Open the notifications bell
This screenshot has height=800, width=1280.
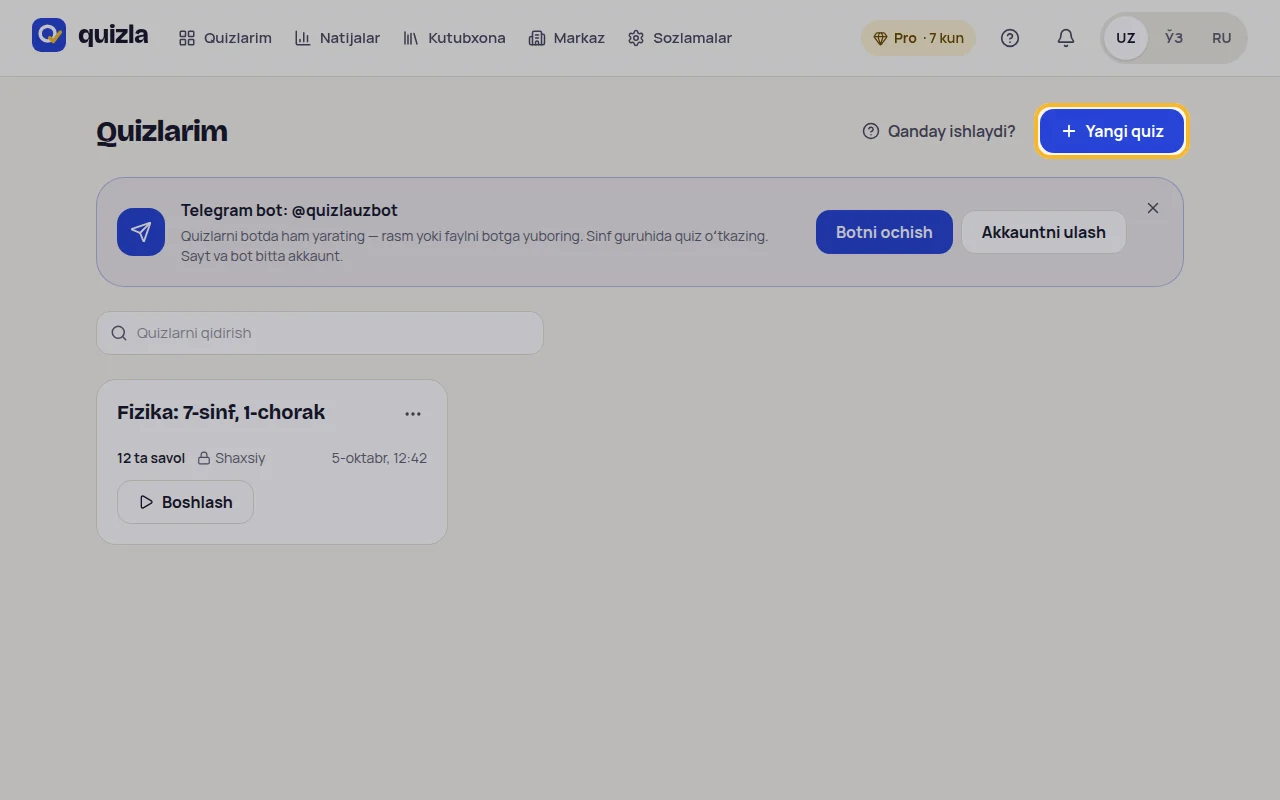click(1066, 38)
